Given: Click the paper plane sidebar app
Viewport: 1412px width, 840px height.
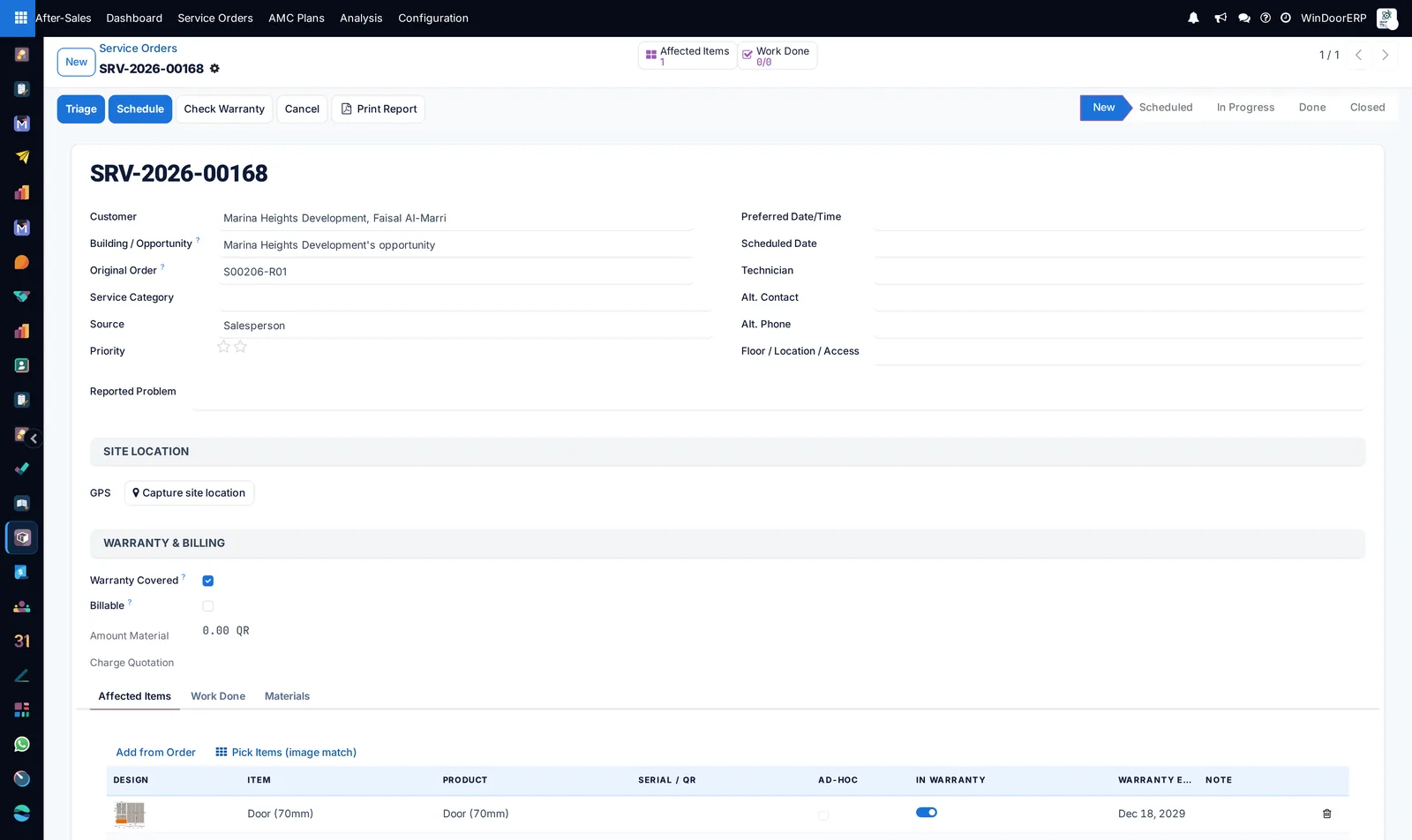Looking at the screenshot, I should coord(22,157).
